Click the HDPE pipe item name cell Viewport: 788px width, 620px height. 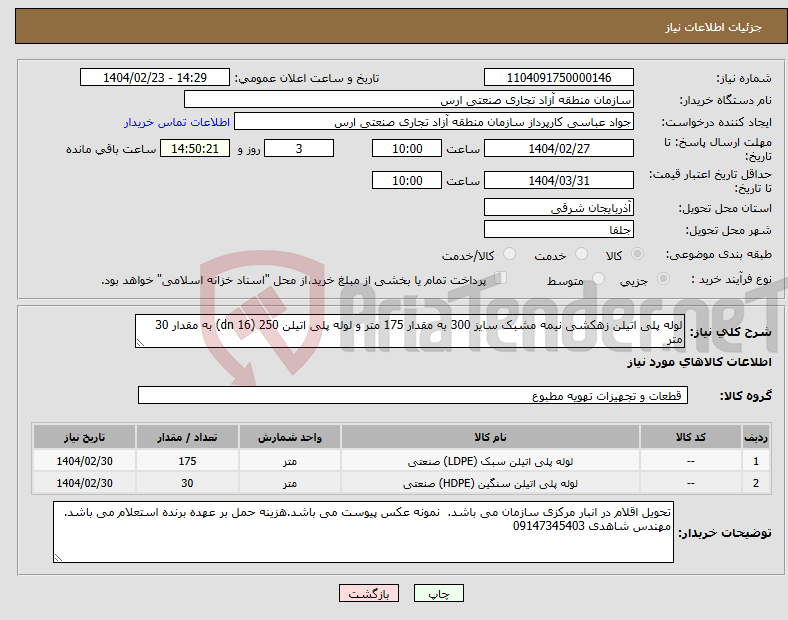point(490,483)
